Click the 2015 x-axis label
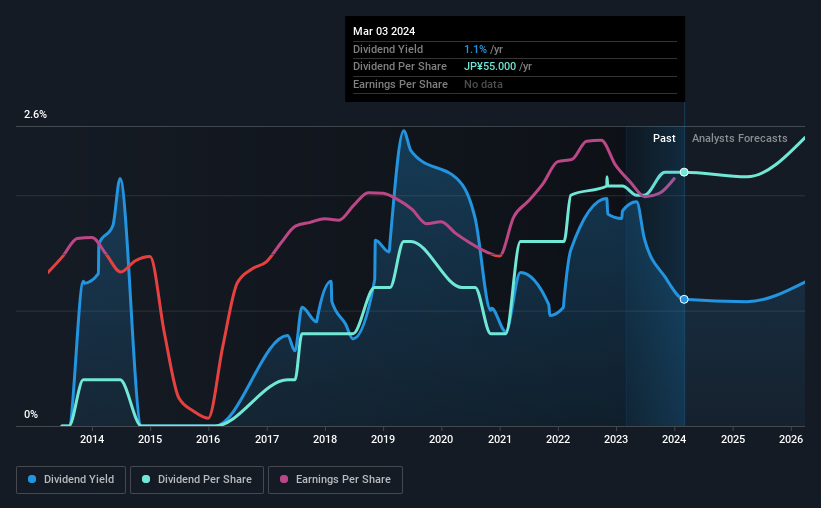This screenshot has height=508, width=821. click(x=150, y=439)
